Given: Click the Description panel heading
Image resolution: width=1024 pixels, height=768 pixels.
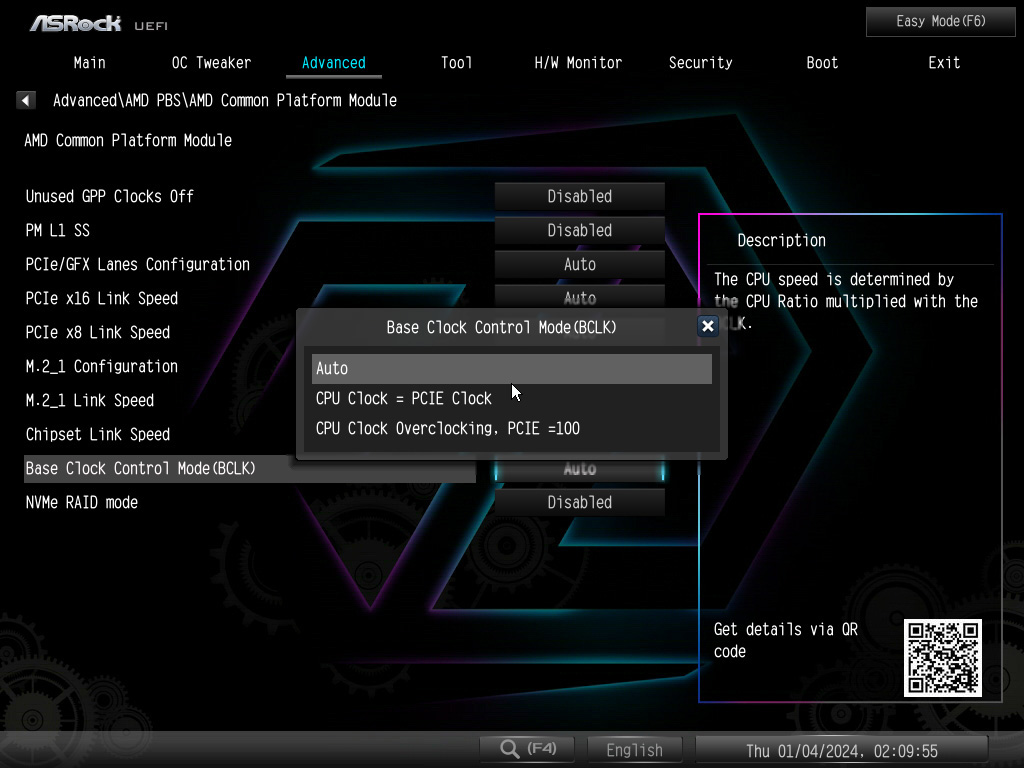Looking at the screenshot, I should pyautogui.click(x=782, y=240).
